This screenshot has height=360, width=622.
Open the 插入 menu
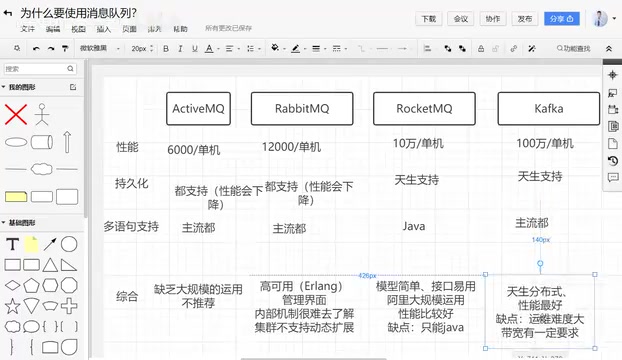[x=104, y=29]
